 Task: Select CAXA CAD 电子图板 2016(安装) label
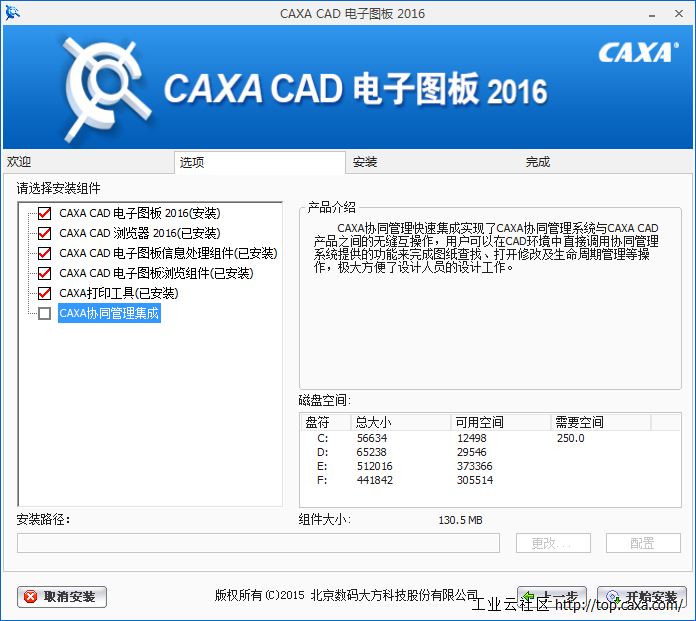tap(140, 213)
